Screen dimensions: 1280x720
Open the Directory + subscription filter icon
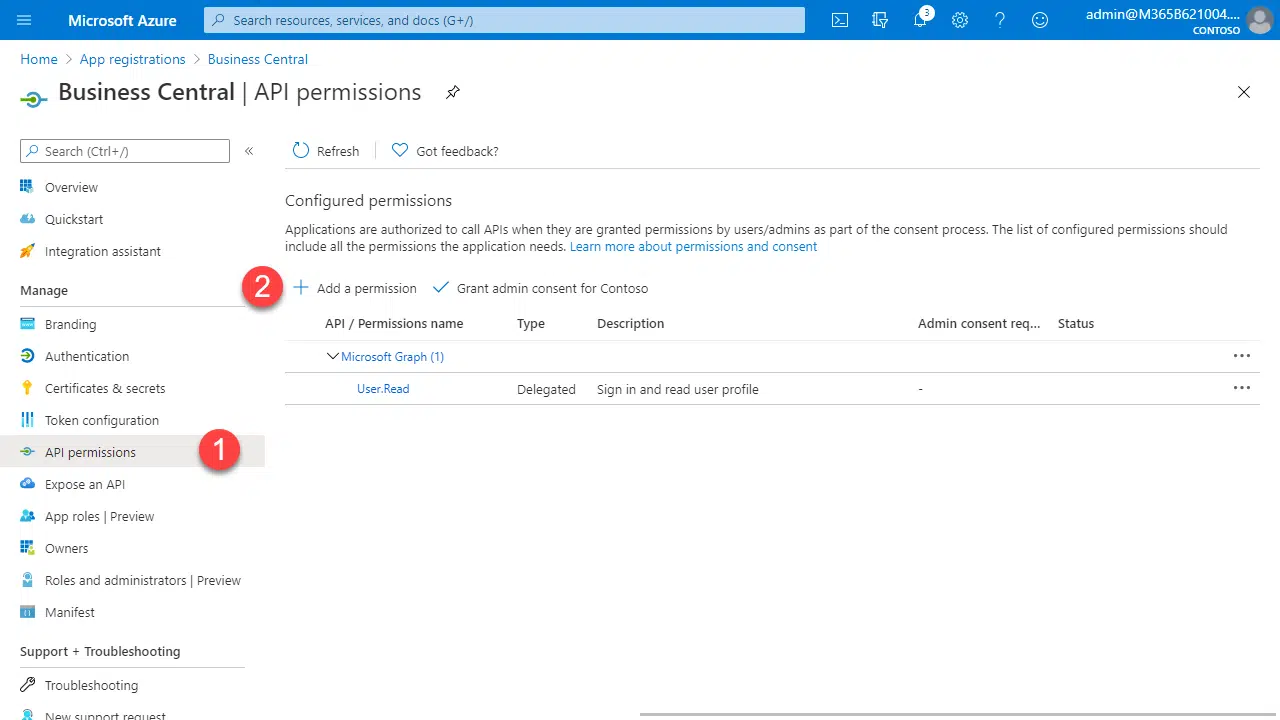[x=880, y=20]
